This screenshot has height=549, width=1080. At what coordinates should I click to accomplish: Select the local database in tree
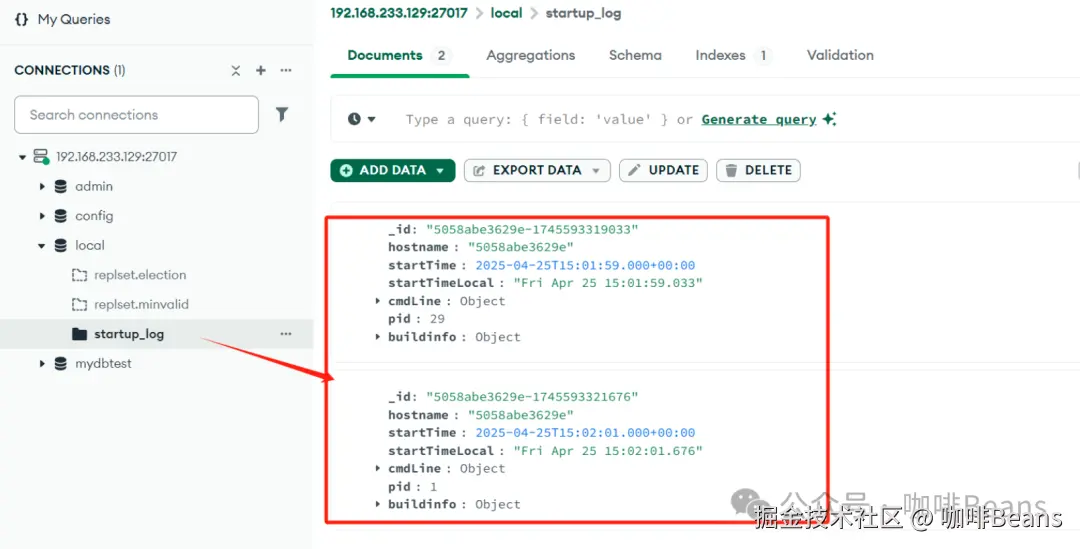90,246
